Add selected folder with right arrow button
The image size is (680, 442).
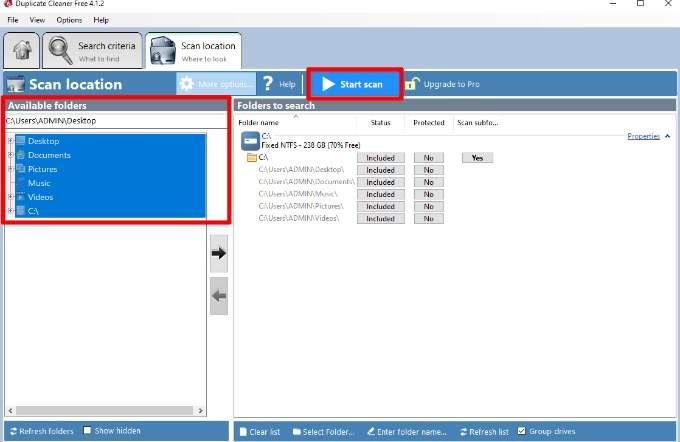(219, 253)
